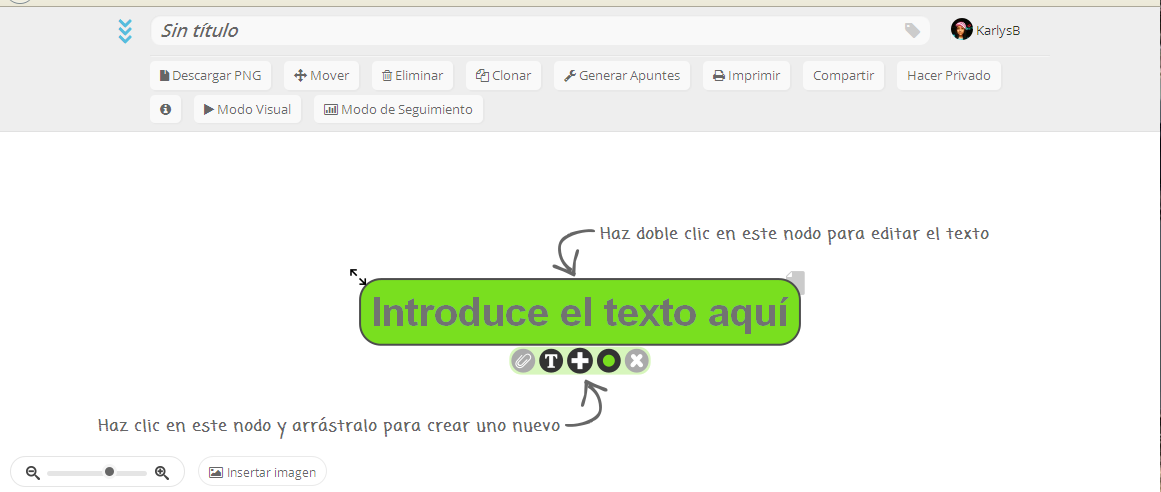Screen dimensions: 1161x492
Task: Click Generar Apuntes button
Action: point(622,76)
